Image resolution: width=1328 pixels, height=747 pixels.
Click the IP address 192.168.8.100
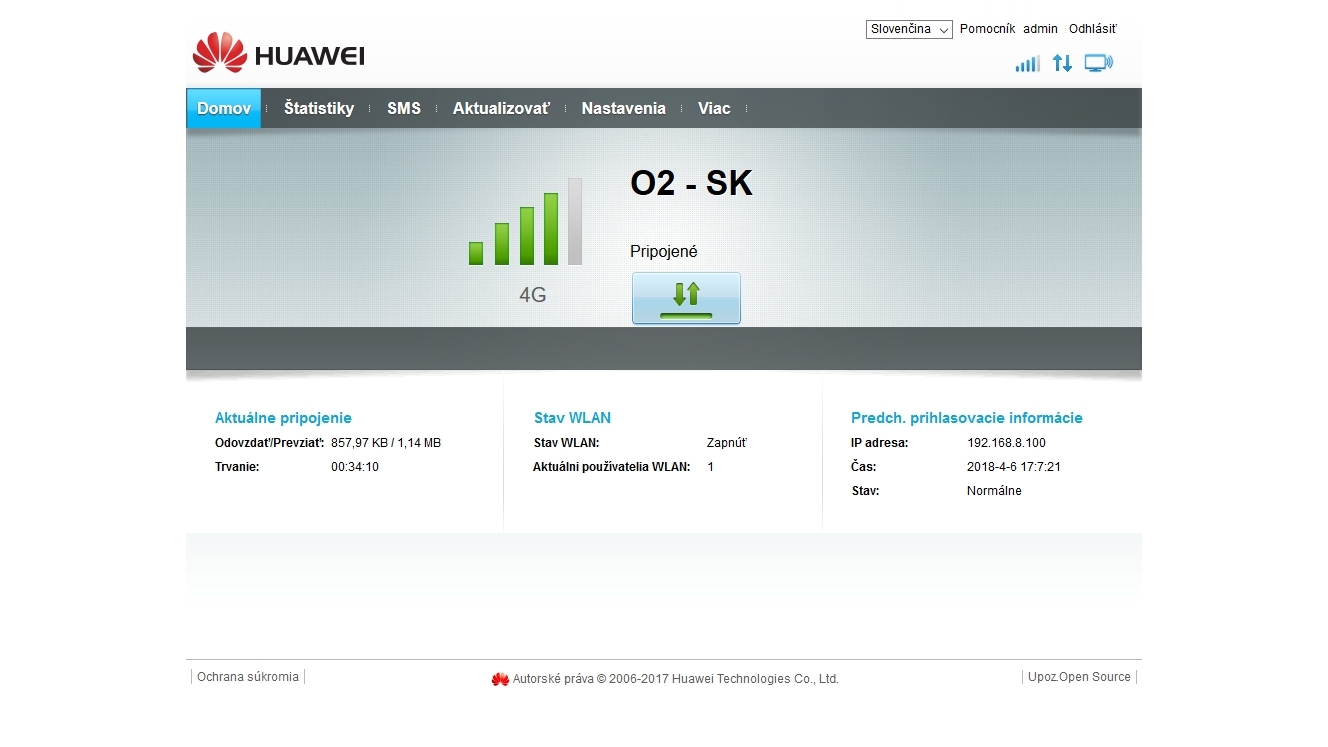[1006, 443]
